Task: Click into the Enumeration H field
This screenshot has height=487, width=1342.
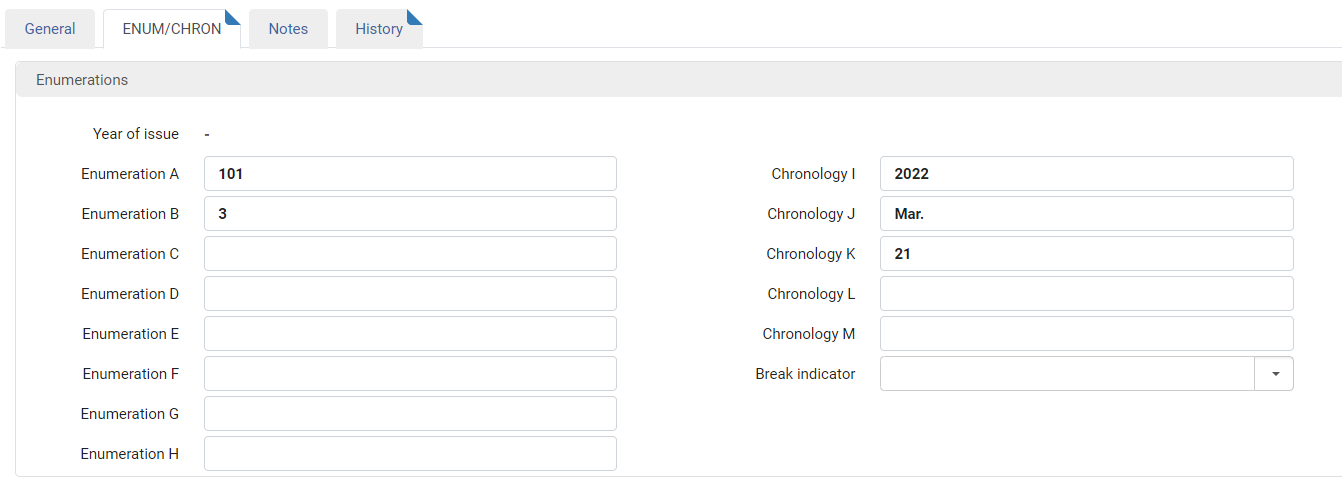Action: (x=410, y=454)
